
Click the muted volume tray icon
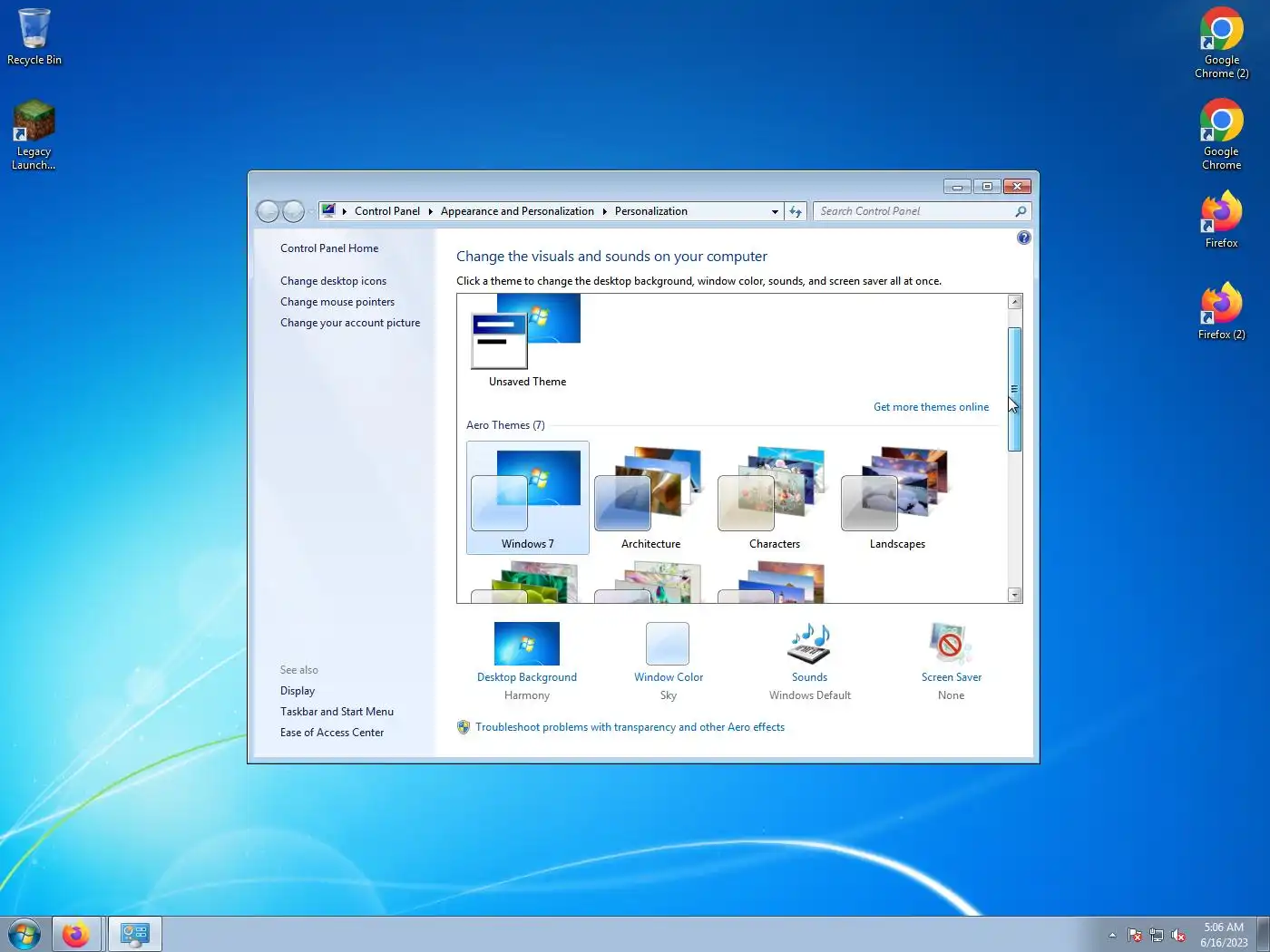(x=1177, y=935)
